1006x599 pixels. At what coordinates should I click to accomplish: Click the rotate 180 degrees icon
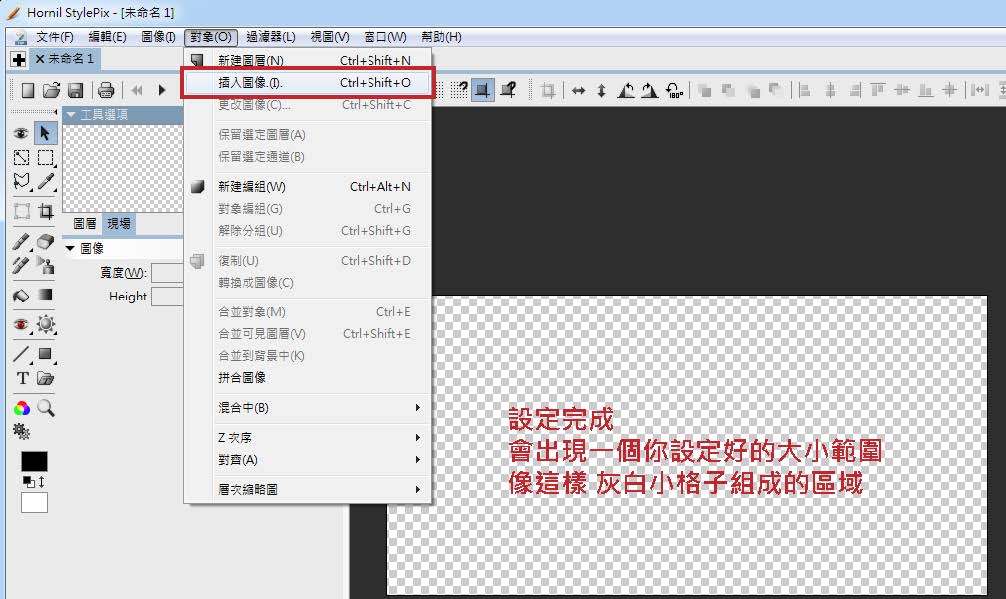(674, 90)
